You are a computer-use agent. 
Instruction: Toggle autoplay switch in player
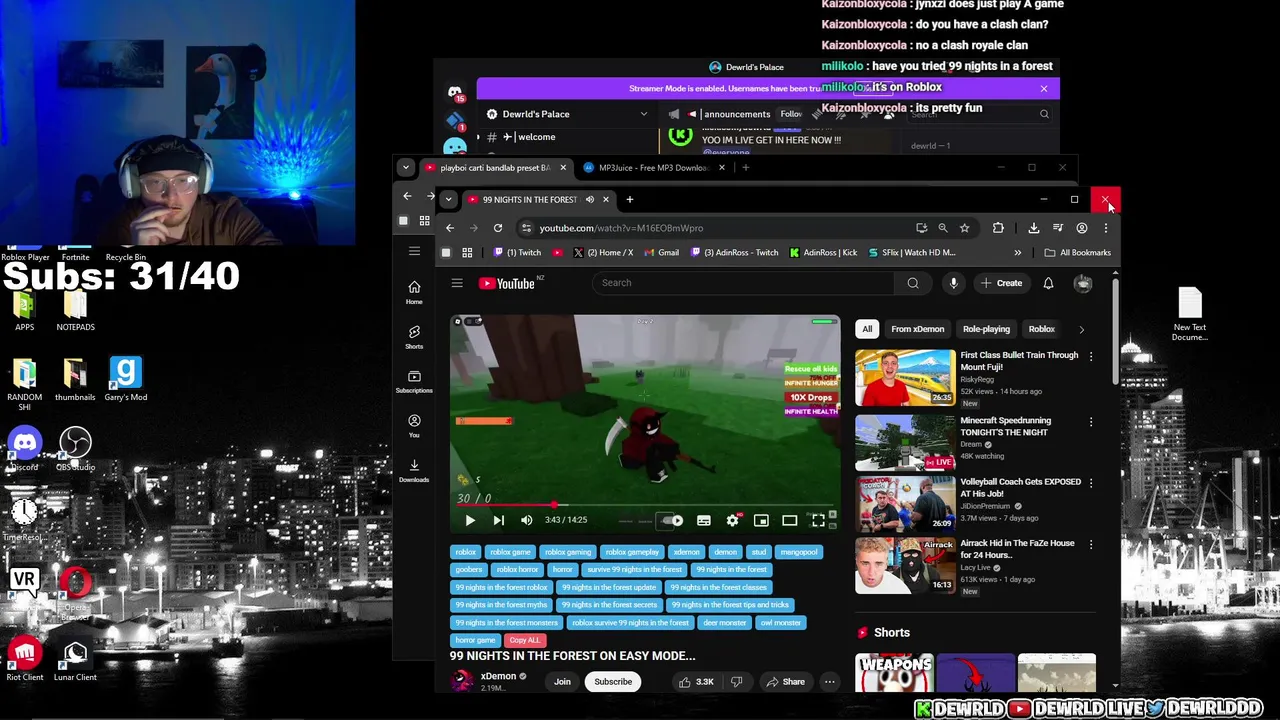672,520
